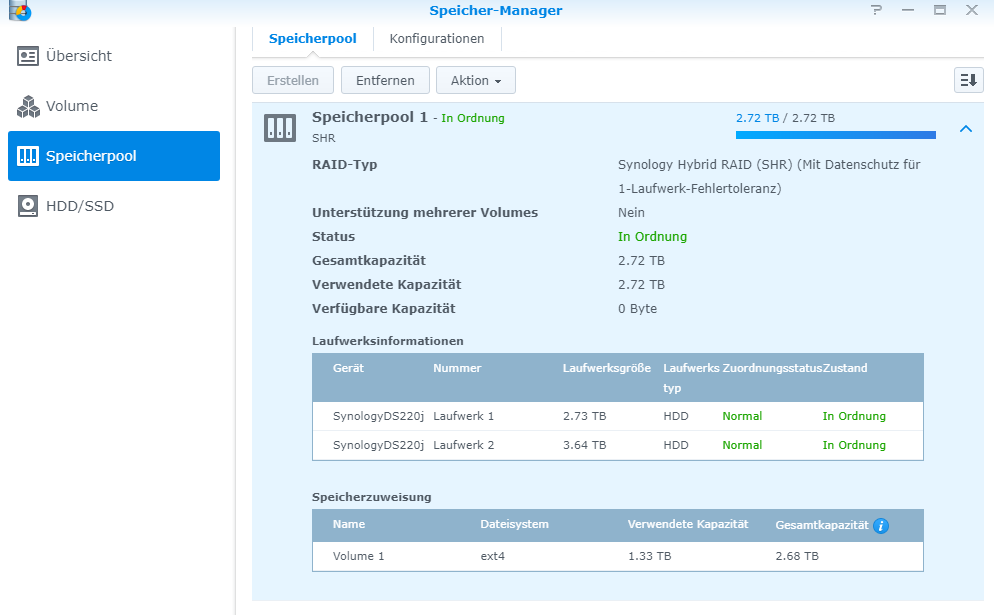Click the Speicher-Manager app icon in the title bar
Screen dimensions: 994x615
coord(20,10)
